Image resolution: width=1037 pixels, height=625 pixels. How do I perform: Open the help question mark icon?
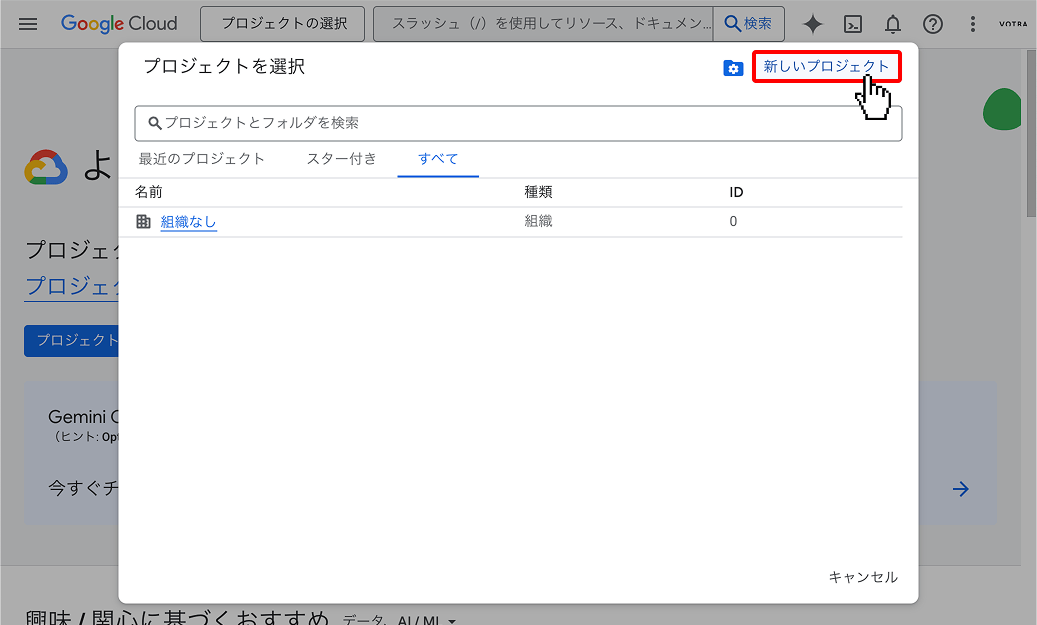click(x=933, y=24)
